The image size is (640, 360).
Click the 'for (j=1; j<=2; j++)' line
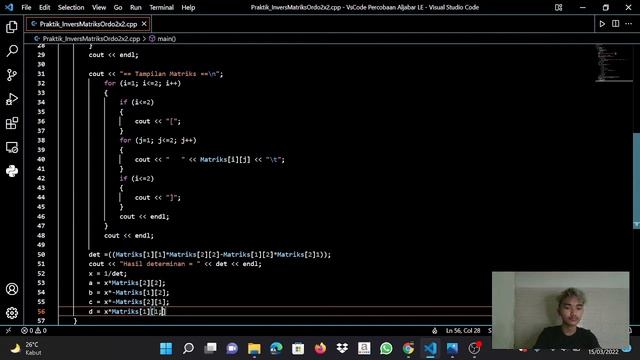(158, 140)
